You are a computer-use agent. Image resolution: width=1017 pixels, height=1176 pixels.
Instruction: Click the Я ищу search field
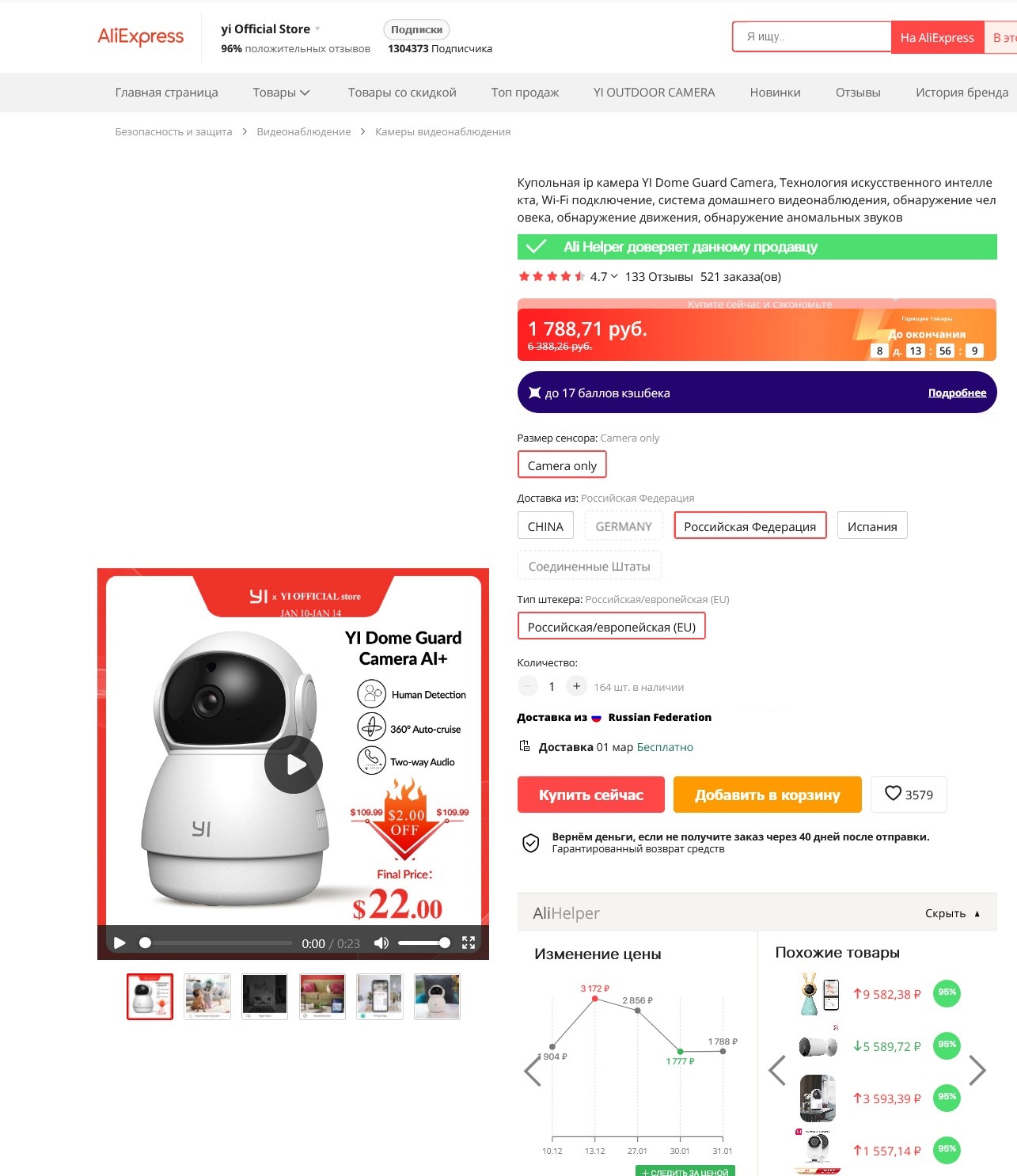click(x=812, y=36)
